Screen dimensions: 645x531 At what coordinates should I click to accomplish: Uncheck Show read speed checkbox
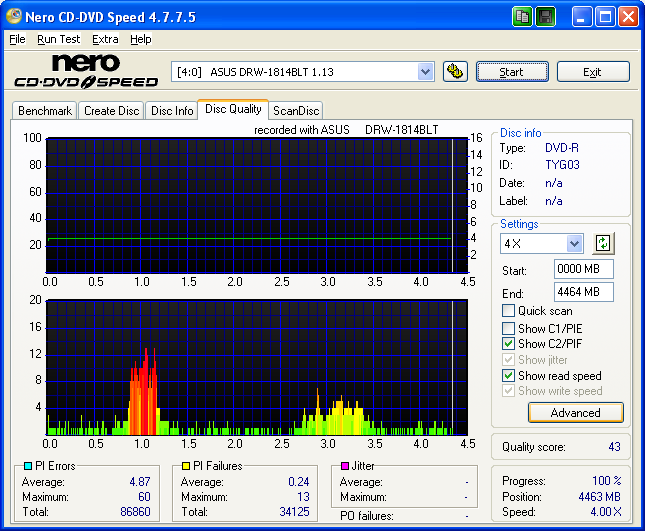[508, 376]
